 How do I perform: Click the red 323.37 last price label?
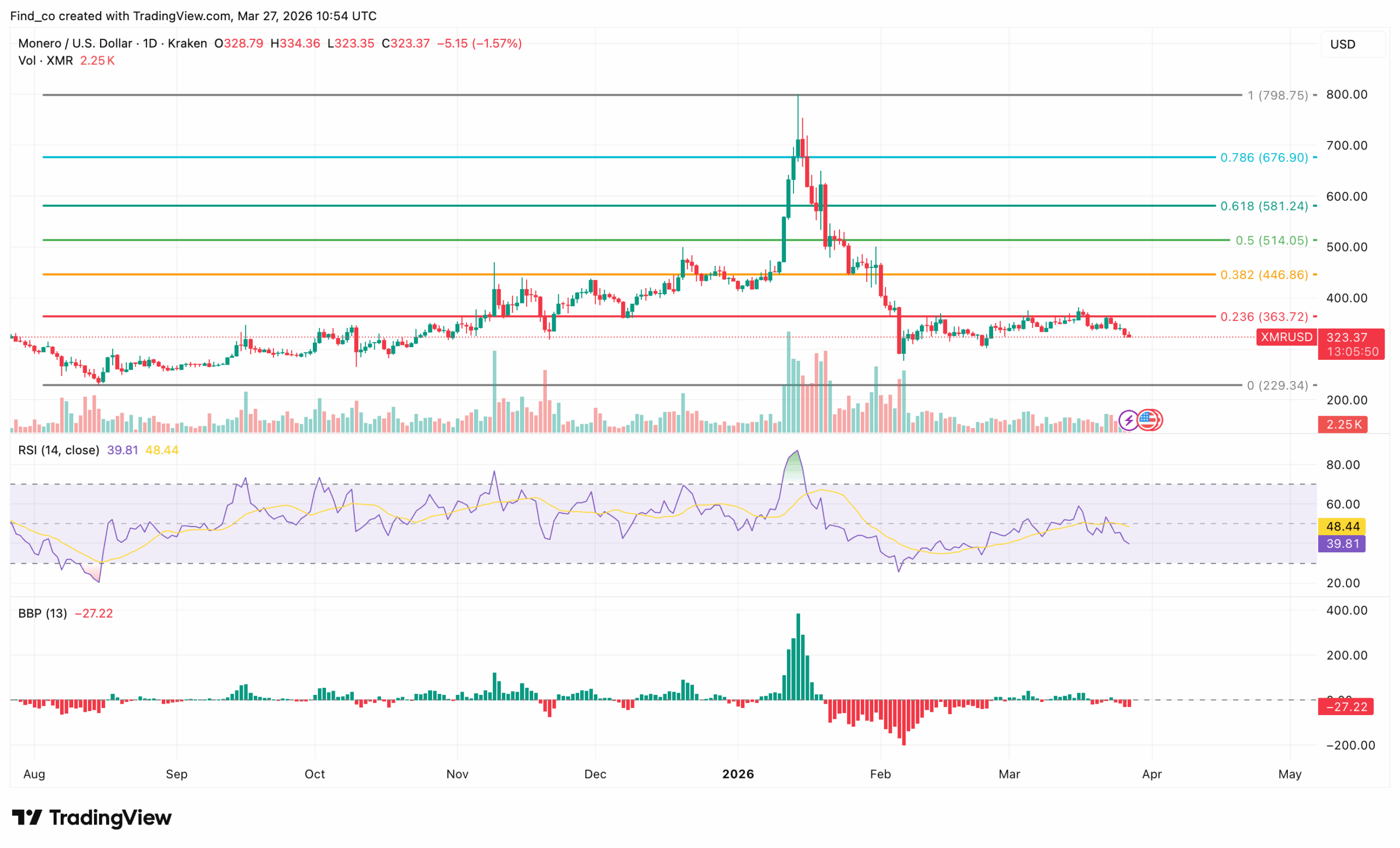[1346, 337]
